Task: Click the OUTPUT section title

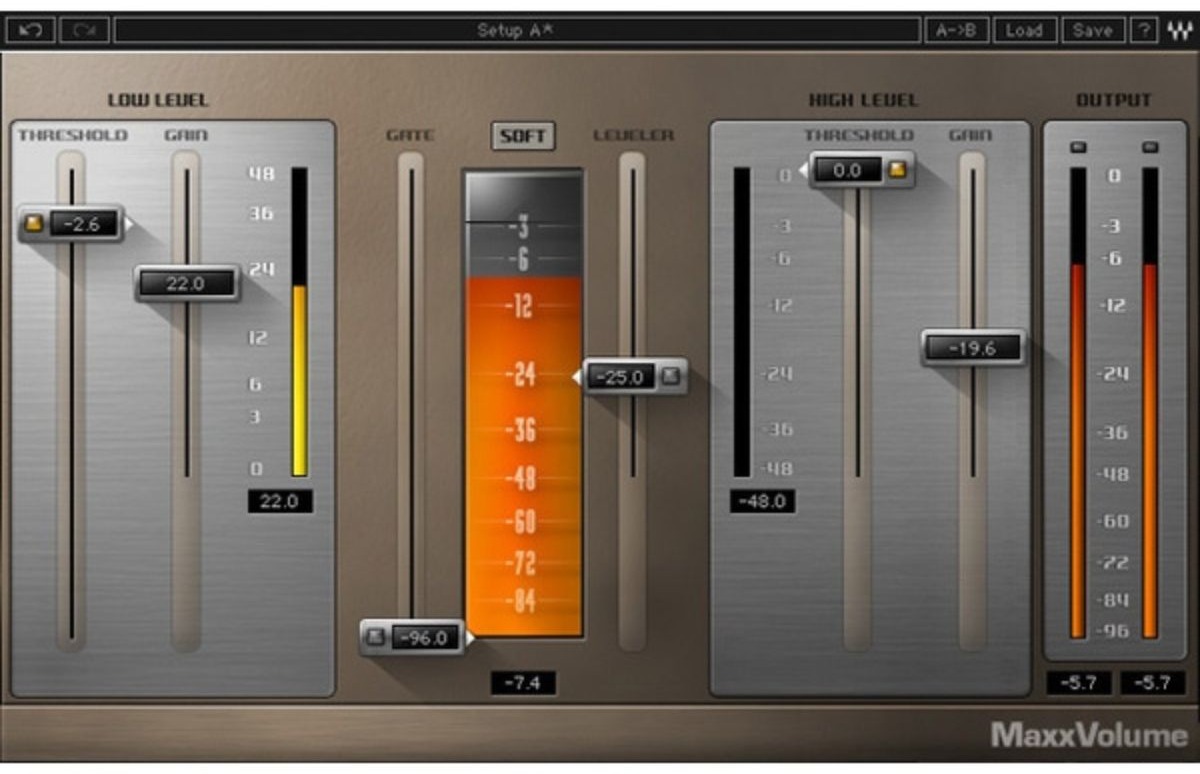Action: pos(1113,100)
